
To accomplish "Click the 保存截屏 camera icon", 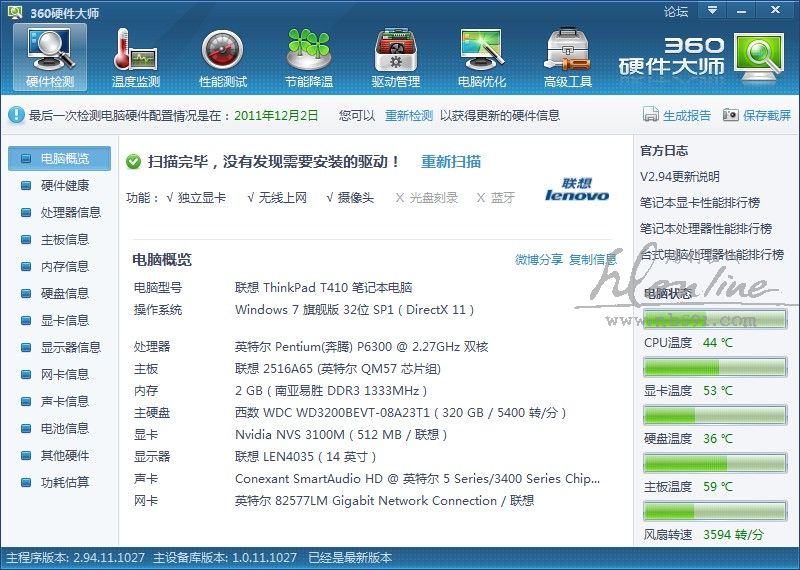I will (730, 115).
